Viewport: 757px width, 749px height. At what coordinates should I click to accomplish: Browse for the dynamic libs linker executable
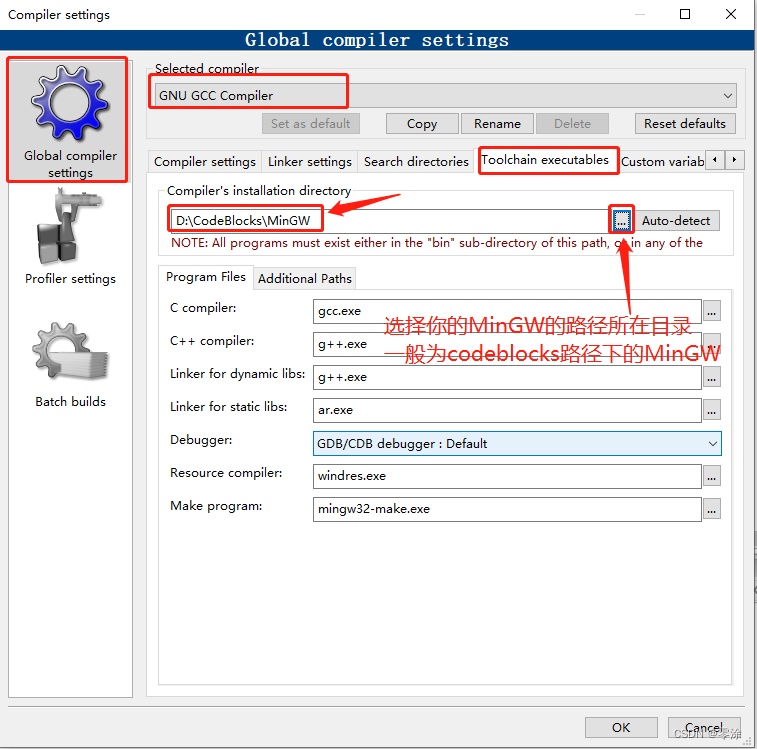click(x=712, y=377)
